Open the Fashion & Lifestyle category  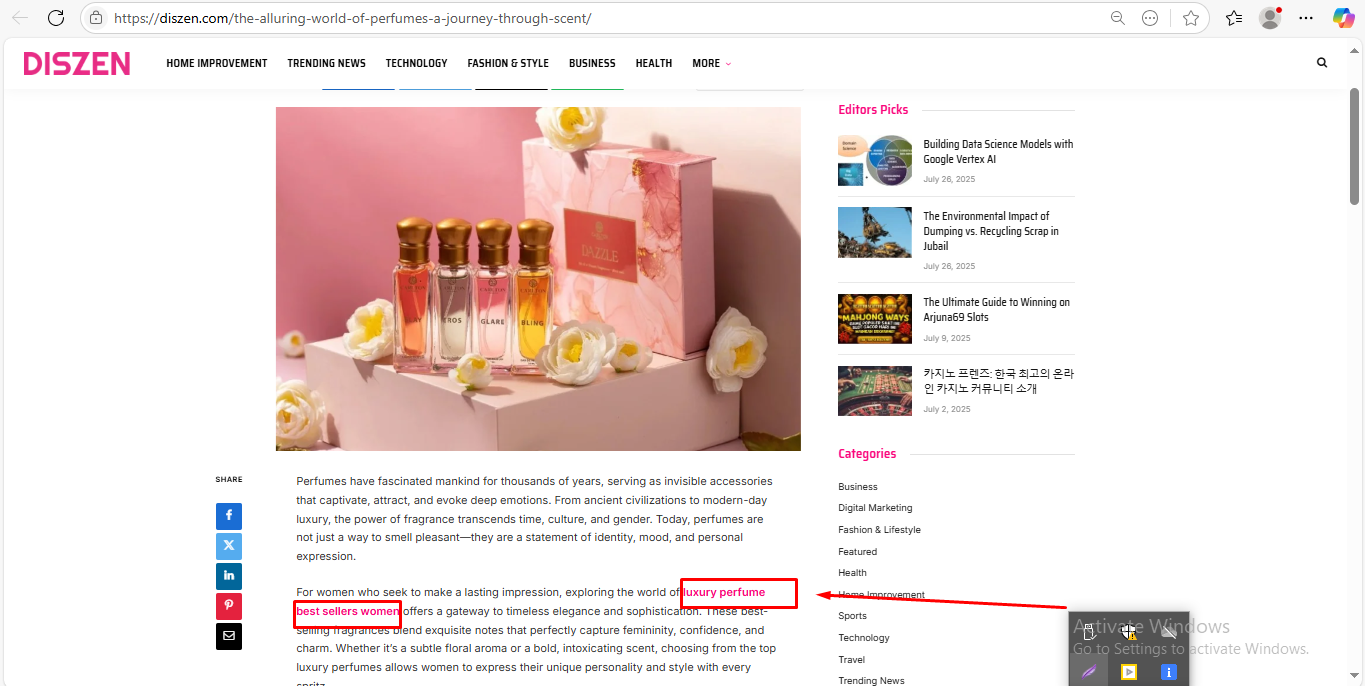click(x=879, y=530)
